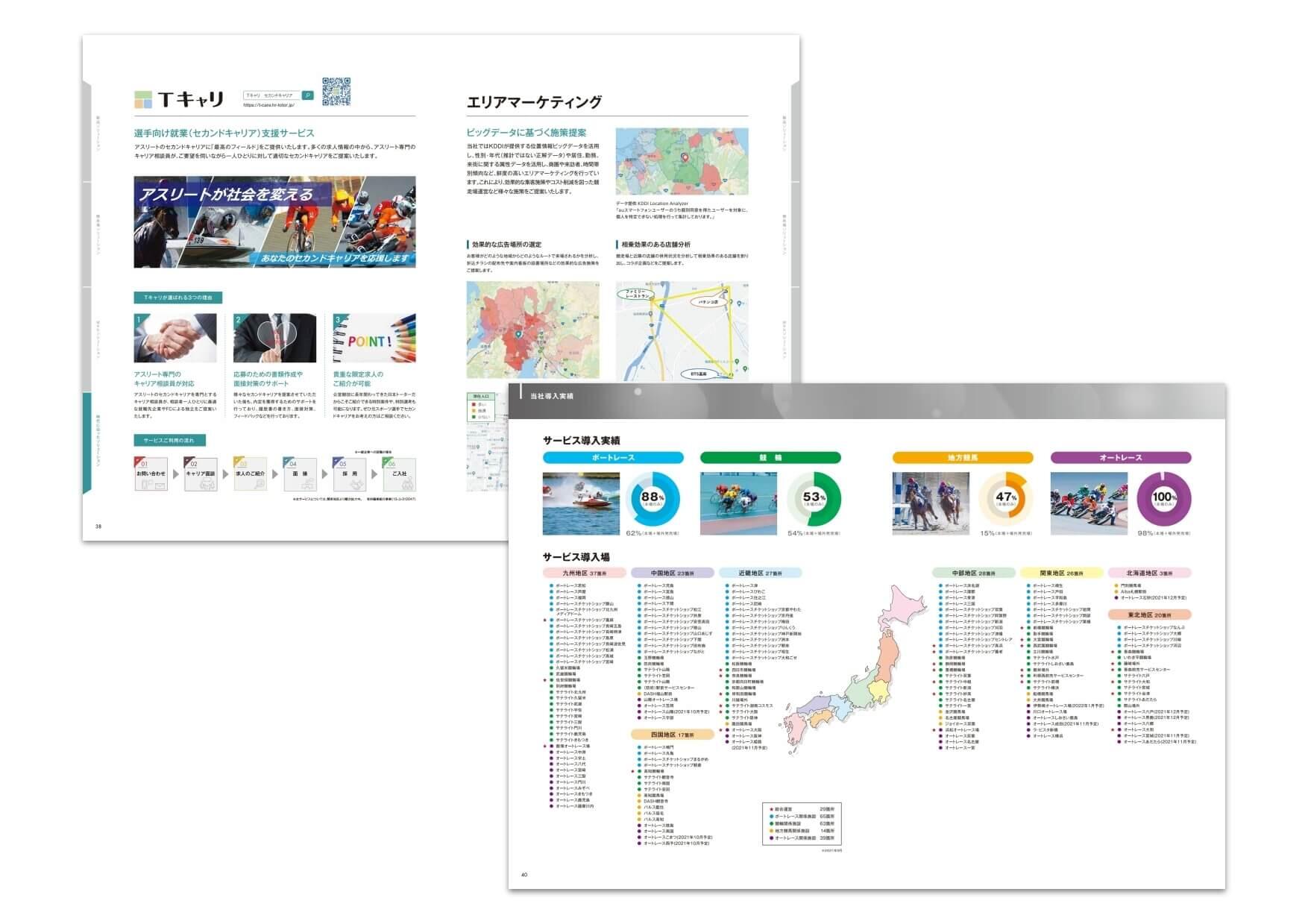The height and width of the screenshot is (924, 1308).
Task: Click the BTS高森 callout on store map
Action: point(699,373)
